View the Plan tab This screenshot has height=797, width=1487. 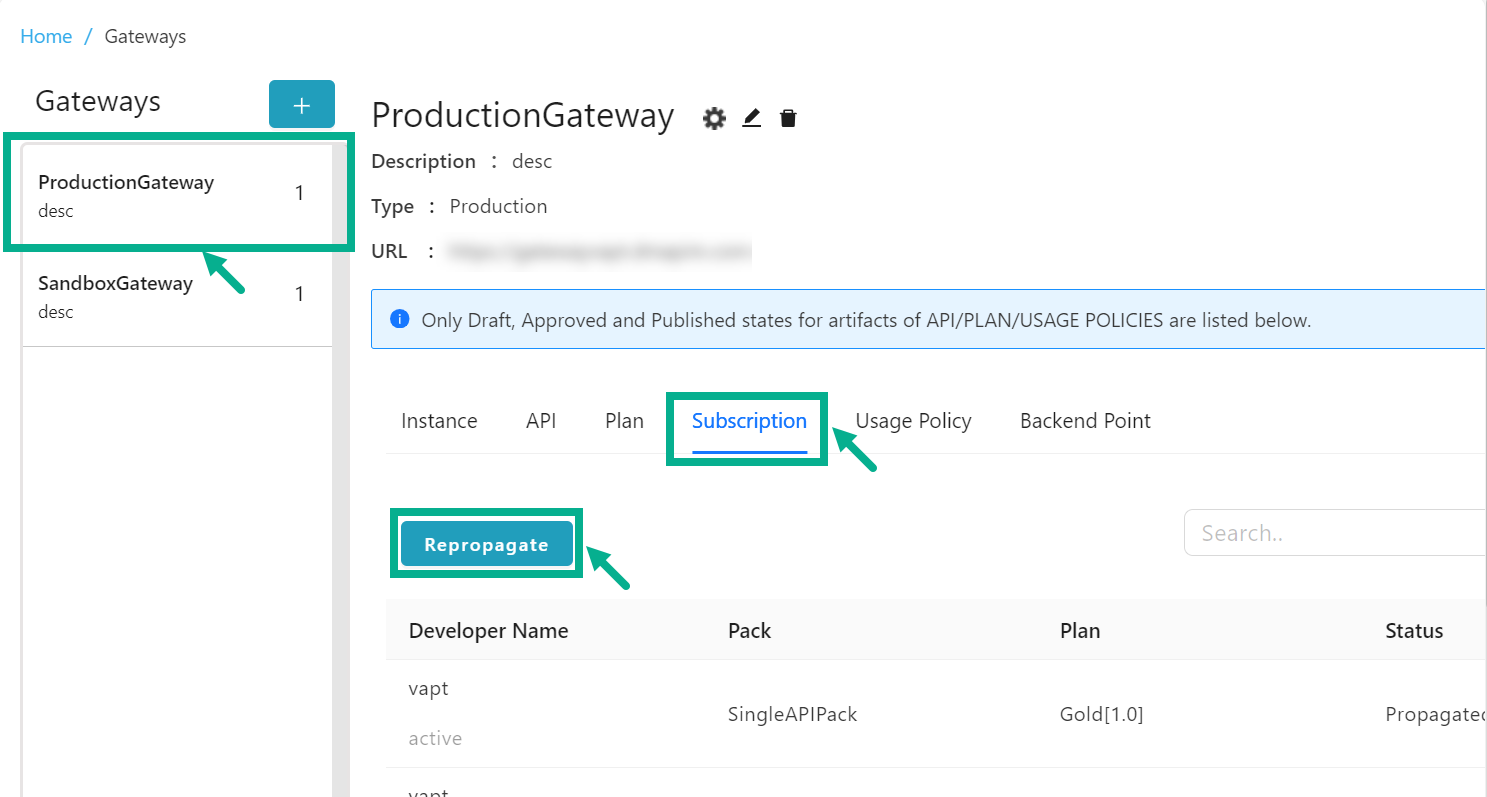click(623, 420)
